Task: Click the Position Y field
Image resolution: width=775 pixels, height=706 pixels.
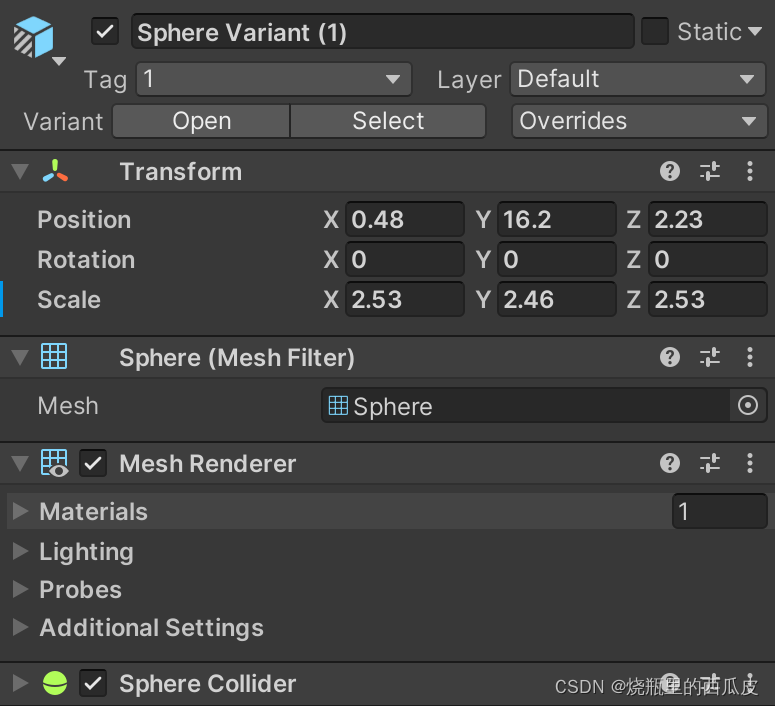Action: tap(557, 220)
